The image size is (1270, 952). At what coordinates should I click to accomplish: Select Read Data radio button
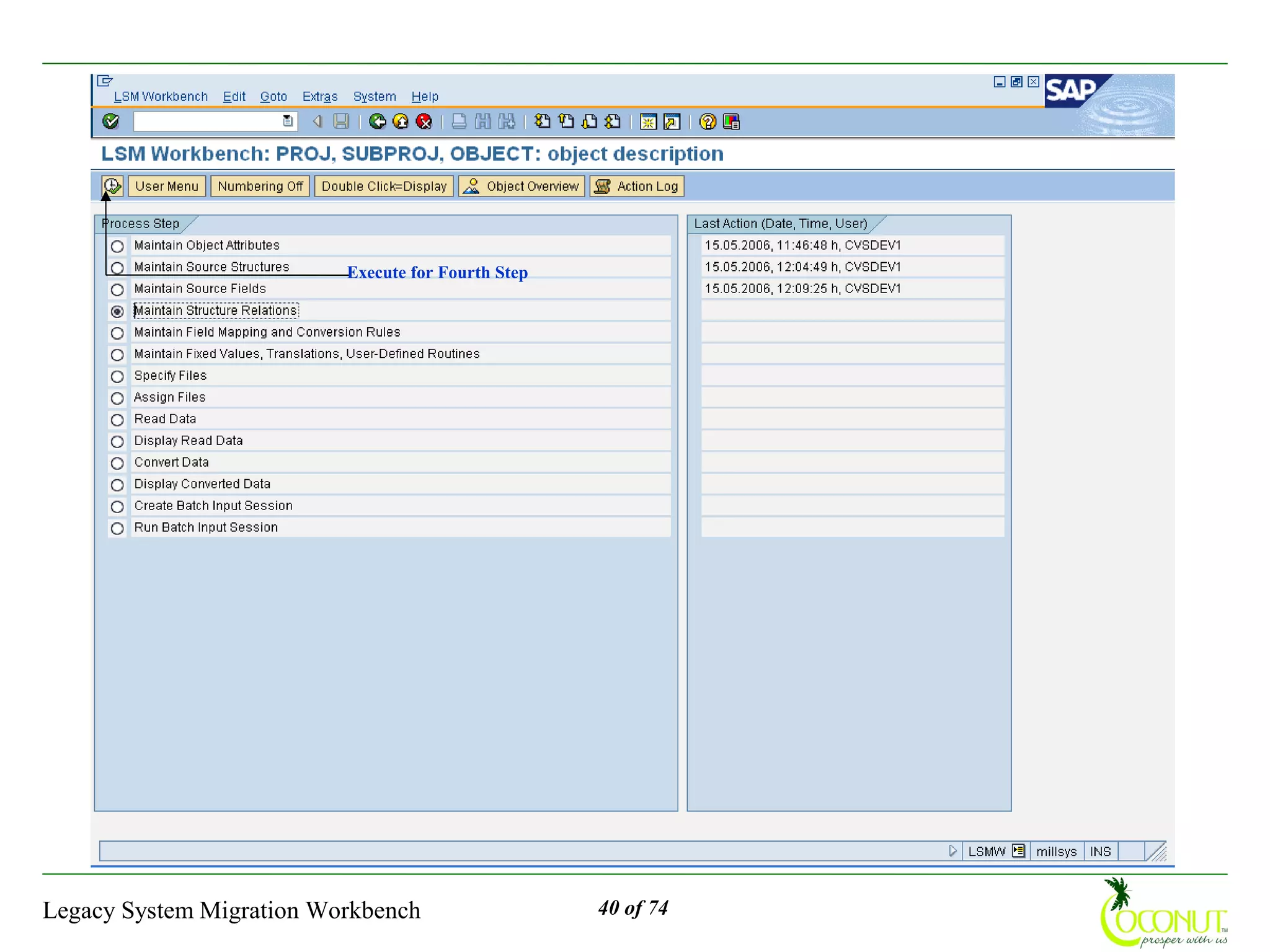click(117, 420)
